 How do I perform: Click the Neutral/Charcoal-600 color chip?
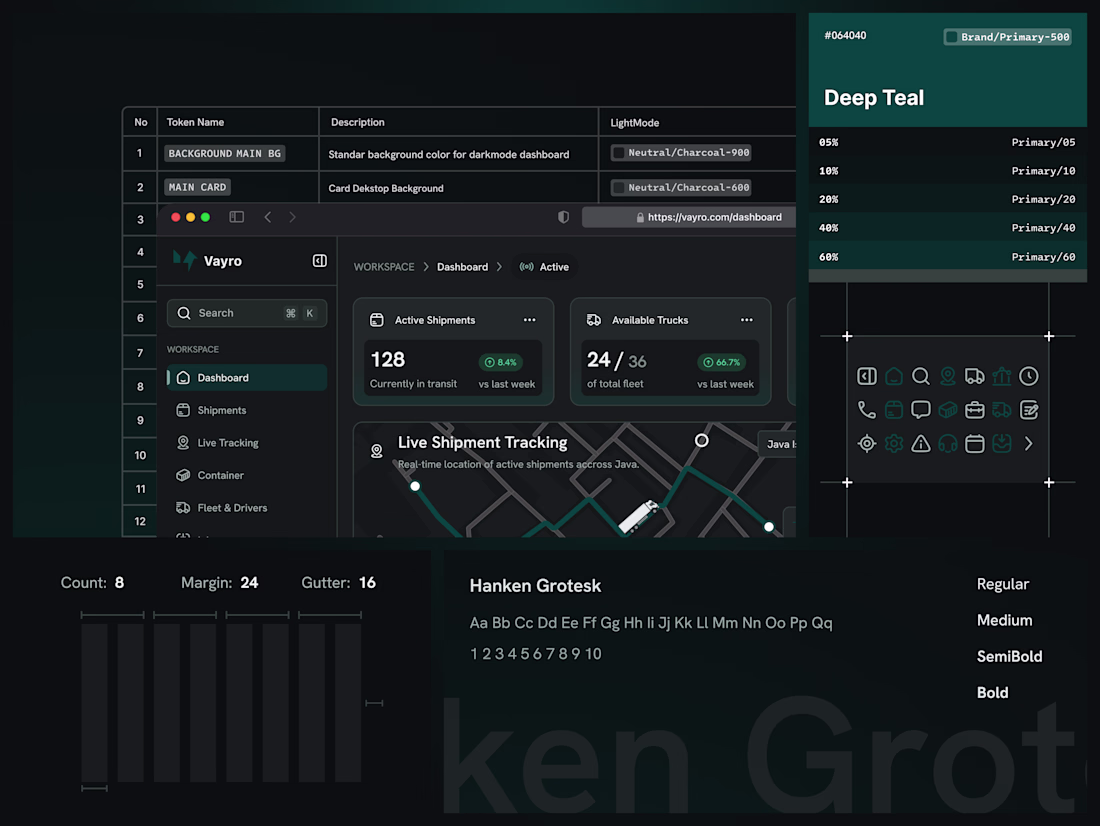(681, 187)
